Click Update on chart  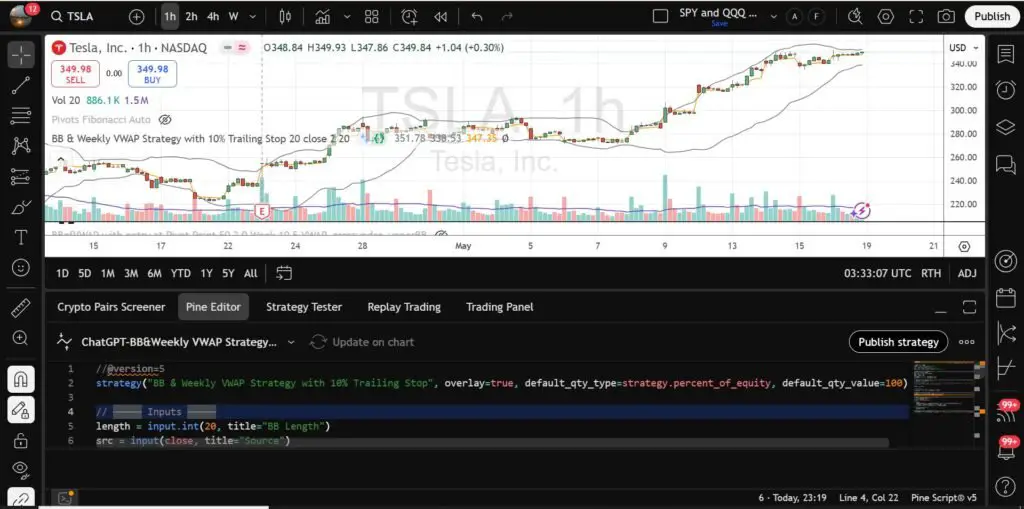point(362,342)
